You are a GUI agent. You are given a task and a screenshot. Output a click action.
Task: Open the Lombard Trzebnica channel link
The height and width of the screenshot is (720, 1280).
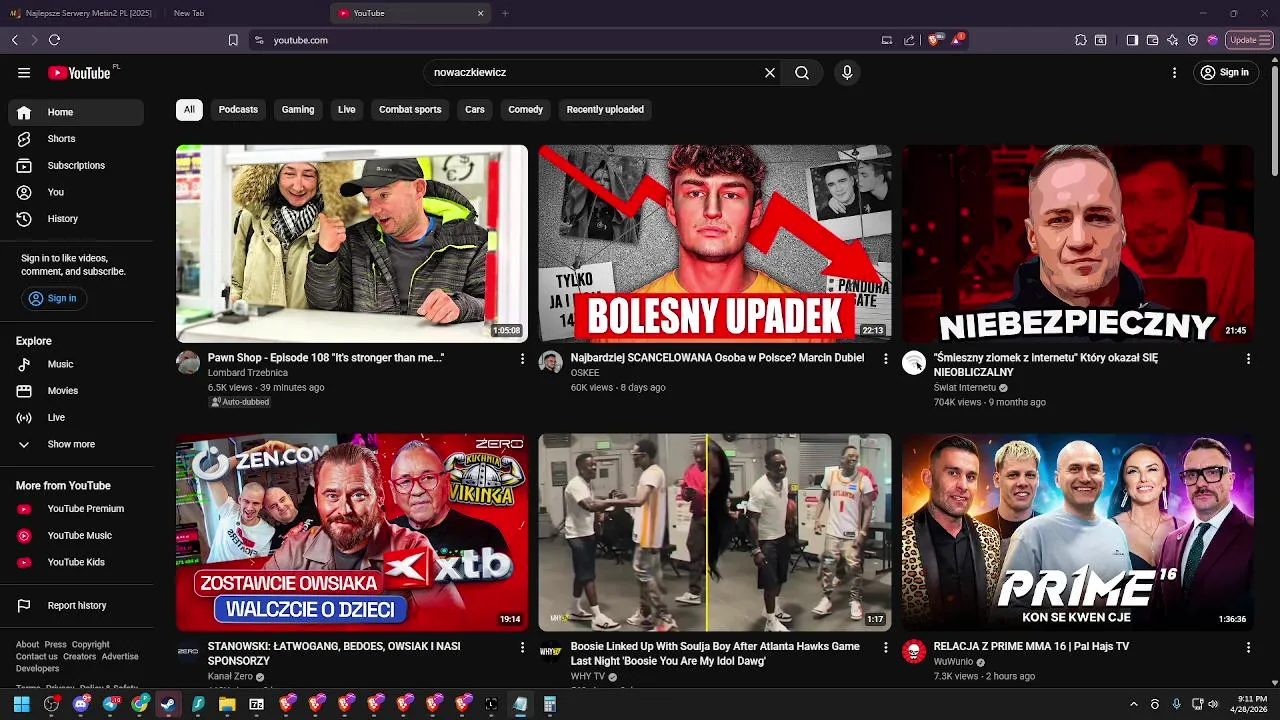click(247, 373)
